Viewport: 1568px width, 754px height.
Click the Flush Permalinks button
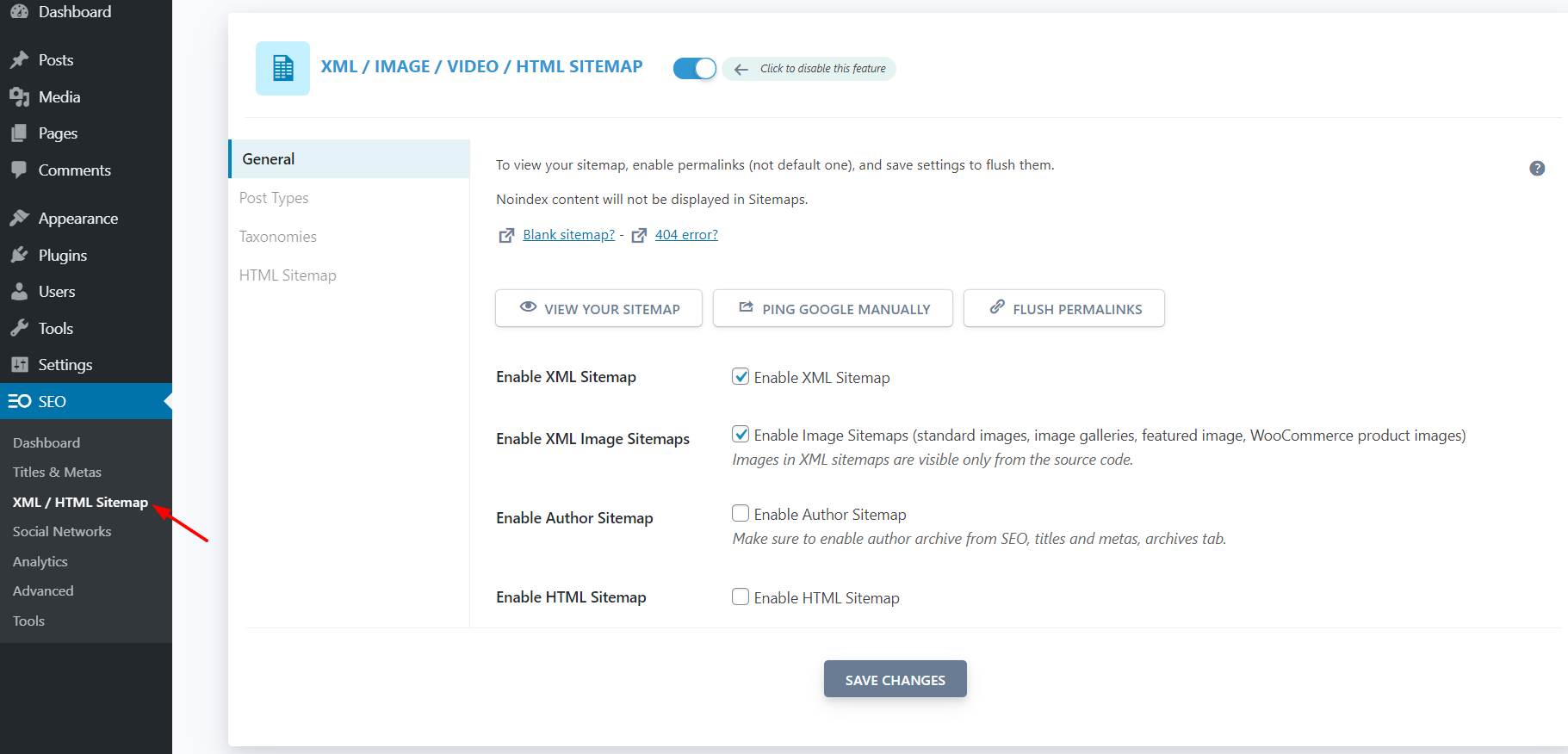tap(1064, 308)
